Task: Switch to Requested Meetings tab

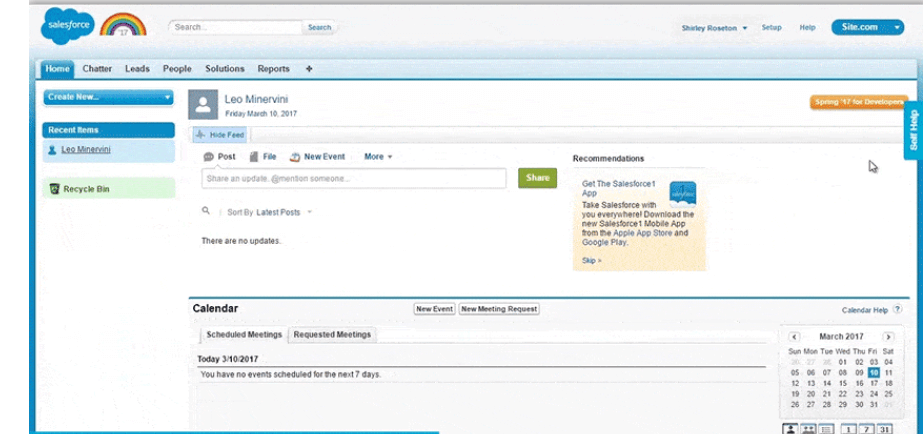Action: pos(333,334)
